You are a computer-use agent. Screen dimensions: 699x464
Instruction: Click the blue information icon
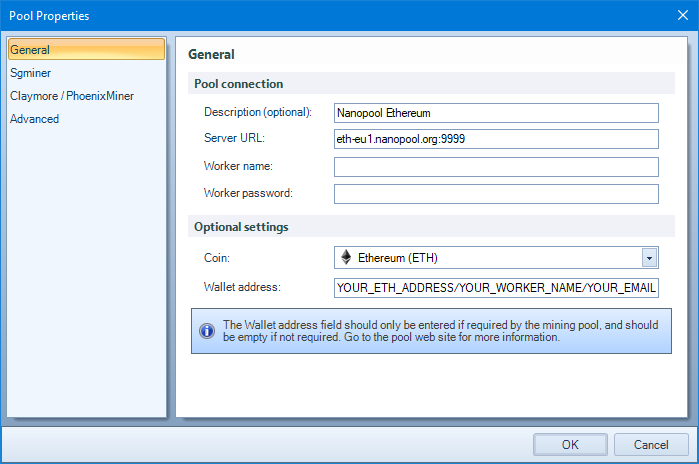[x=207, y=331]
